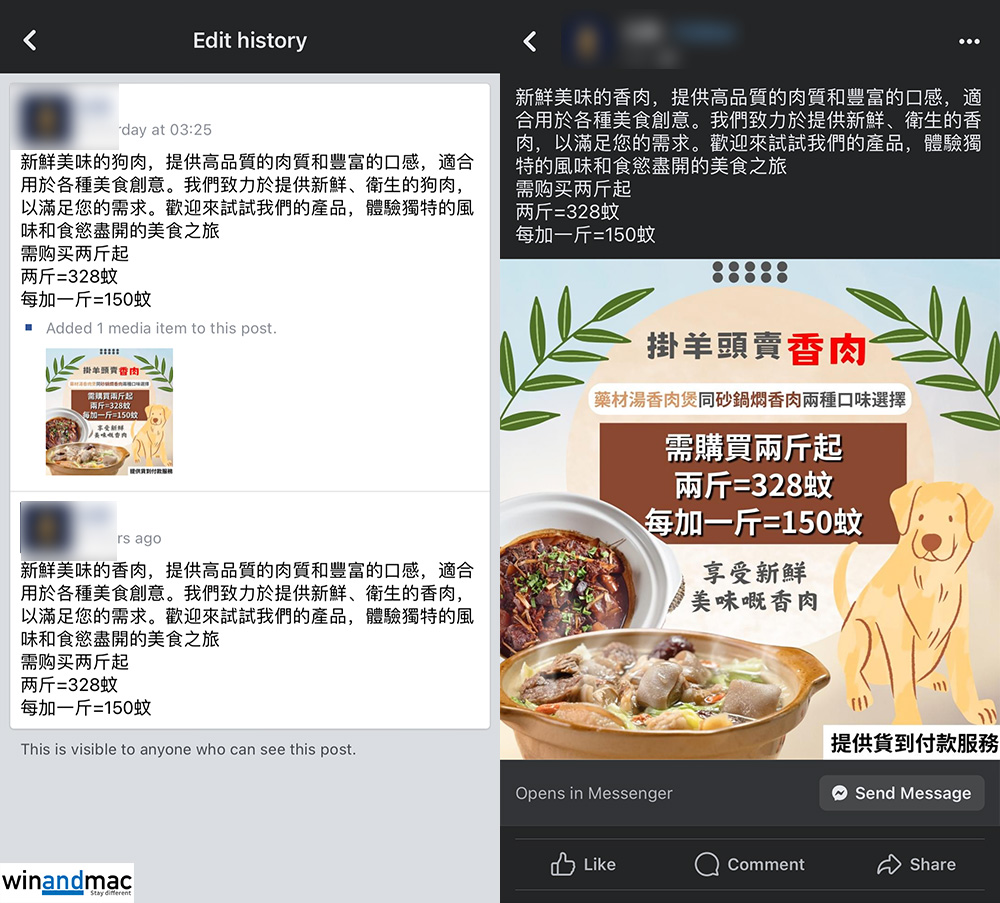Click the blurred profile avatar of first edit
This screenshot has width=1000, height=903.
point(43,119)
